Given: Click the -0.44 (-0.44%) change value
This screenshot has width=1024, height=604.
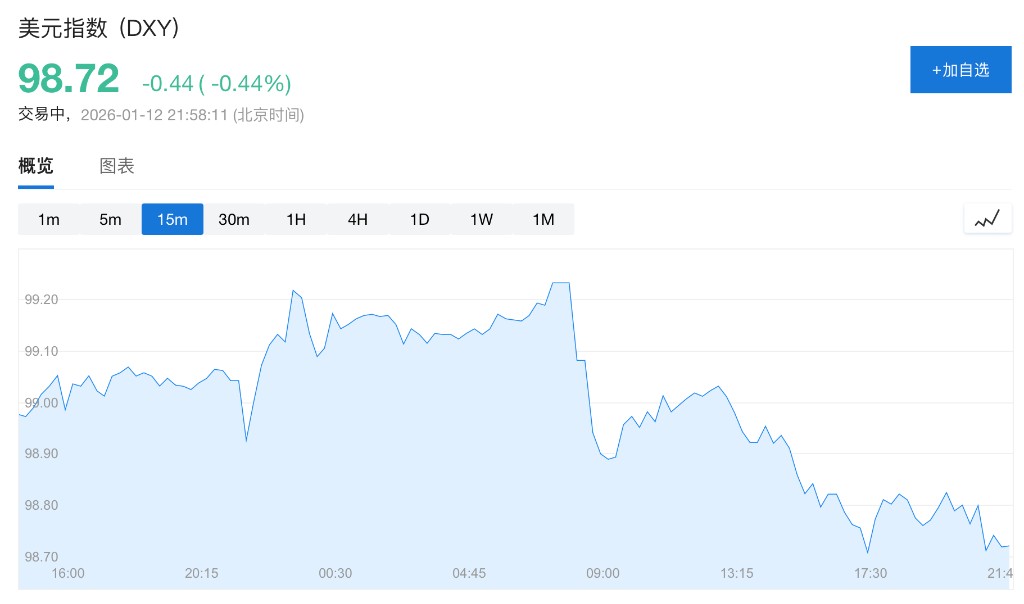Looking at the screenshot, I should pyautogui.click(x=216, y=83).
